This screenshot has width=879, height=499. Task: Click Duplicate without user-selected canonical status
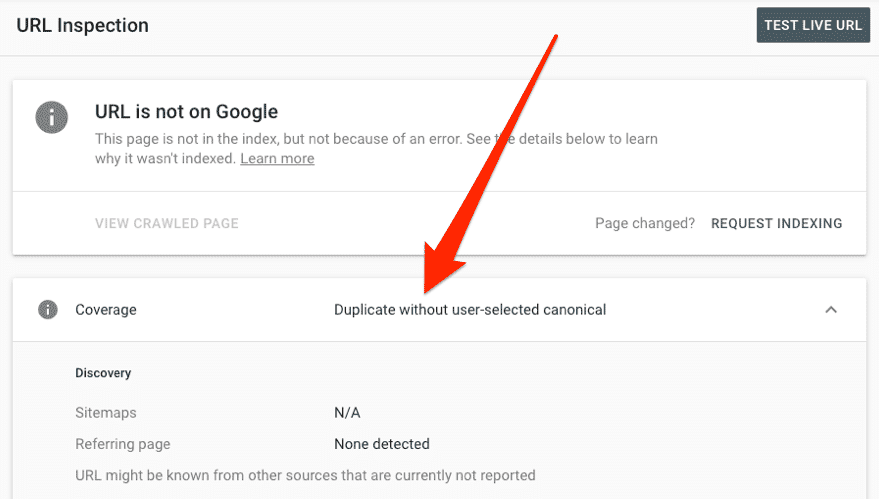pyautogui.click(x=470, y=310)
